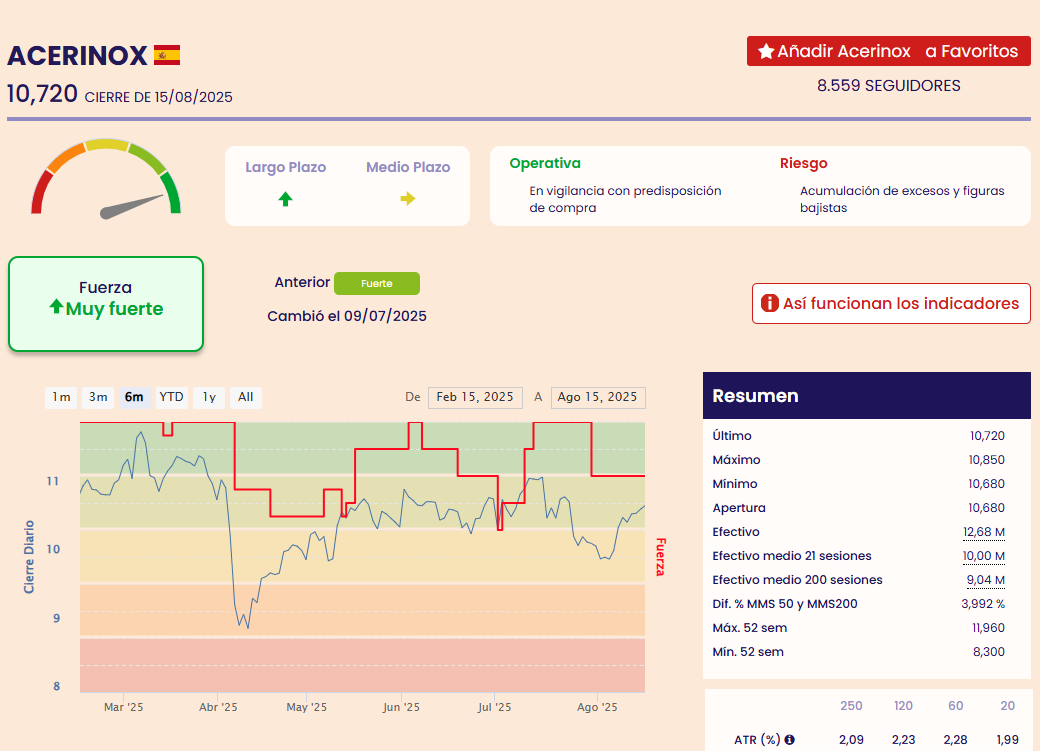Click the Efectivo value 12,68 M
Screen dimensions: 1040x751
(984, 532)
